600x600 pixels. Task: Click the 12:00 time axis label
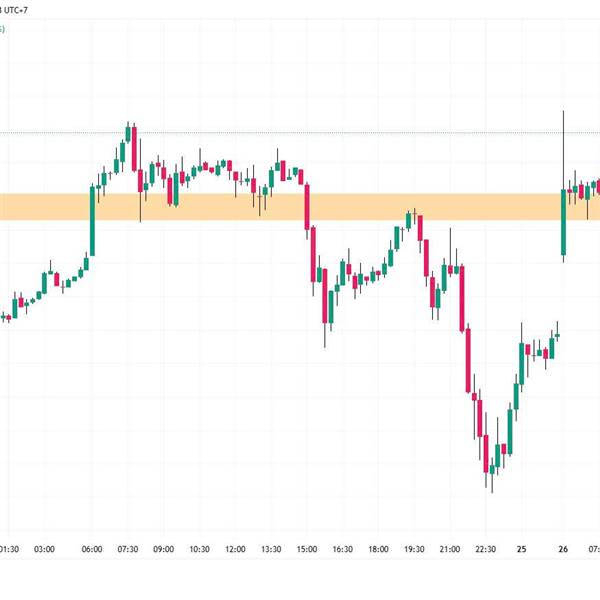pyautogui.click(x=235, y=549)
